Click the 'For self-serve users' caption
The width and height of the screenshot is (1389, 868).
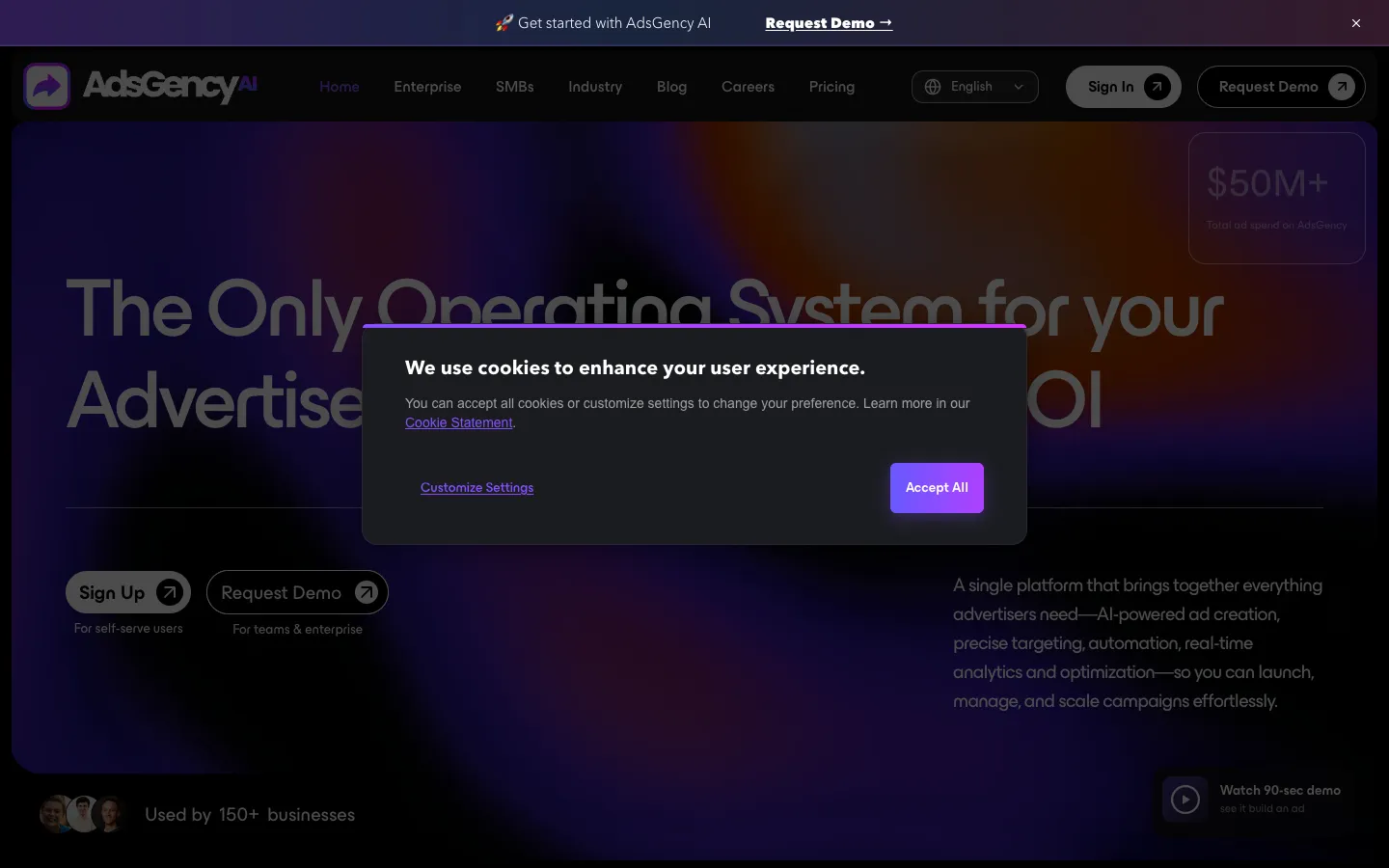pyautogui.click(x=128, y=629)
